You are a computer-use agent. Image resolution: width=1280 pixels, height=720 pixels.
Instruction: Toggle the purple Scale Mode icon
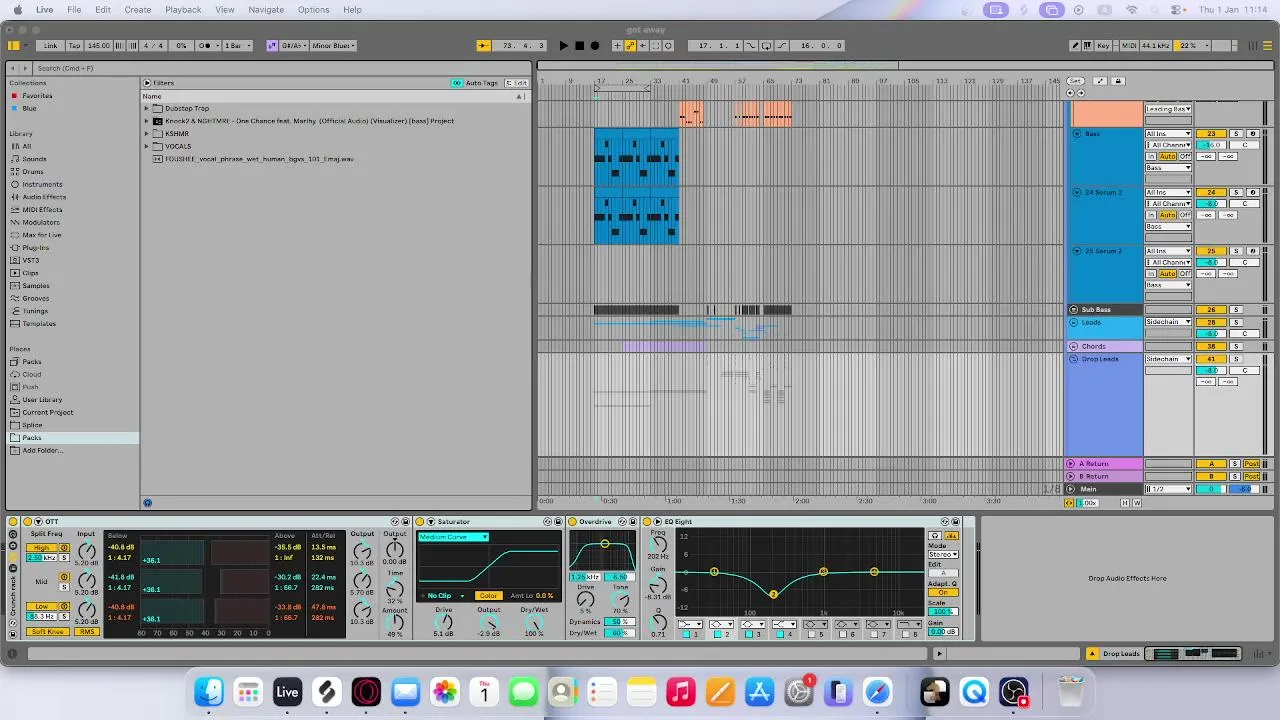click(x=272, y=45)
